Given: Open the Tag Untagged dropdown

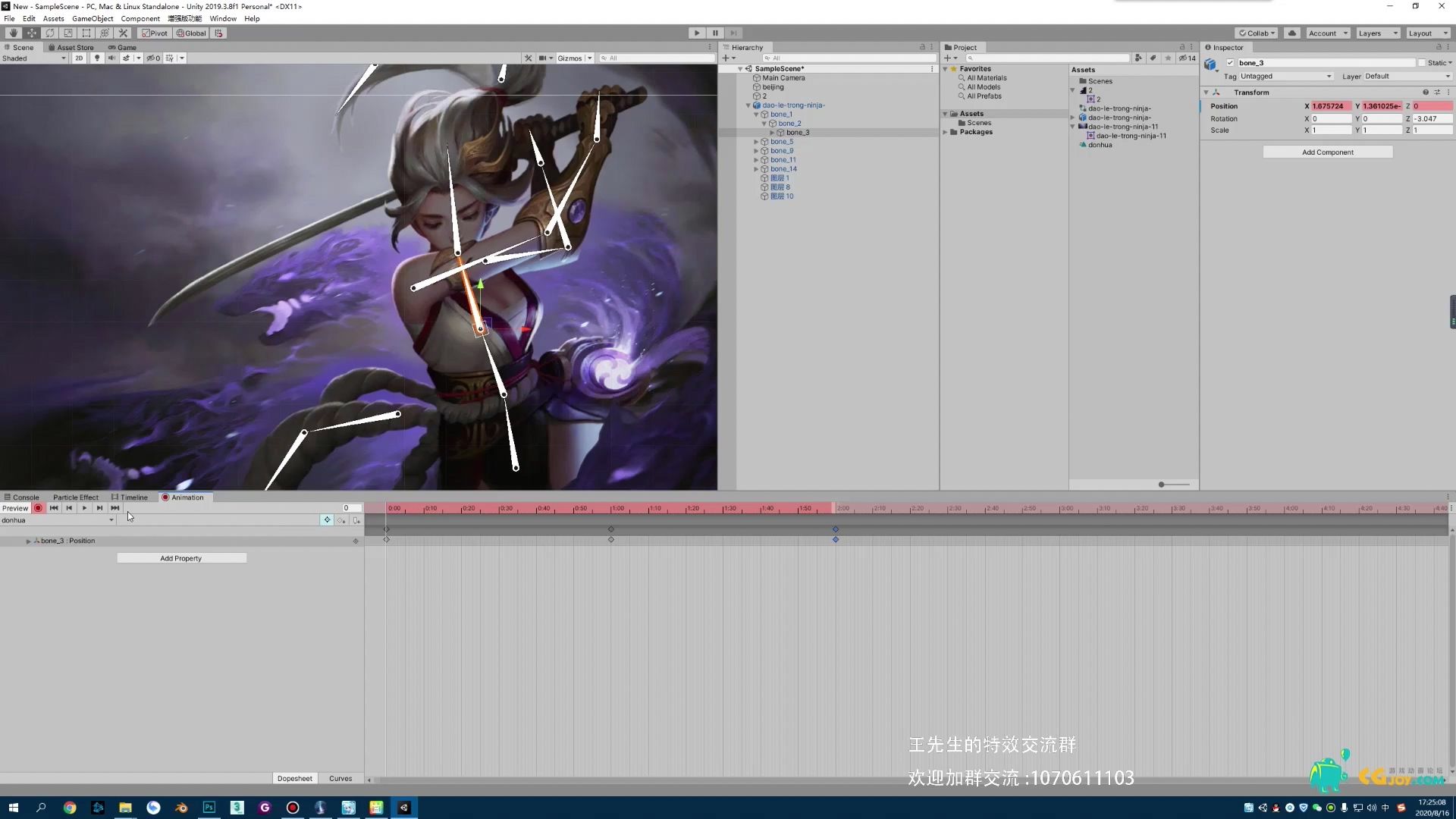Looking at the screenshot, I should pos(1286,77).
